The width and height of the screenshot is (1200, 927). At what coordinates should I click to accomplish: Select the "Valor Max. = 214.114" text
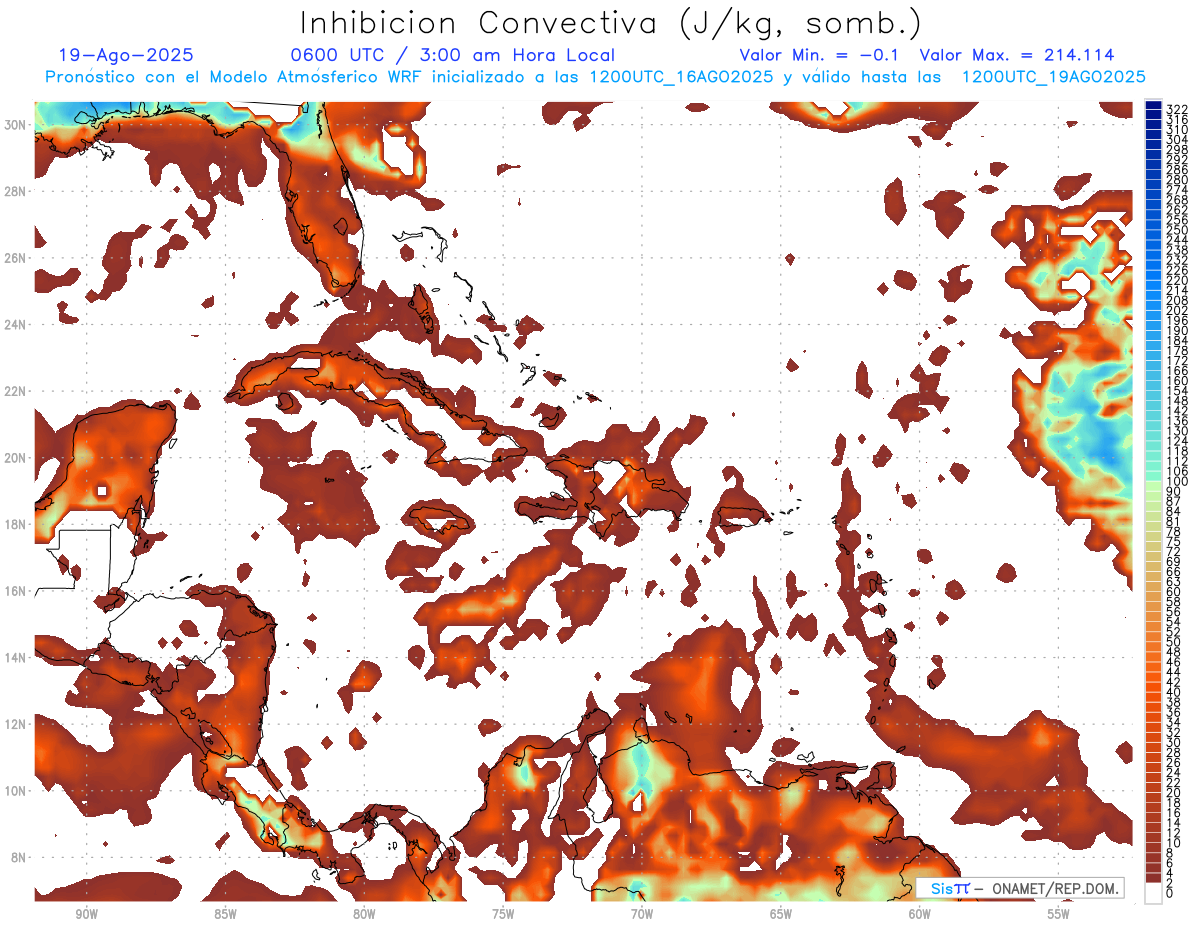pos(1017,55)
